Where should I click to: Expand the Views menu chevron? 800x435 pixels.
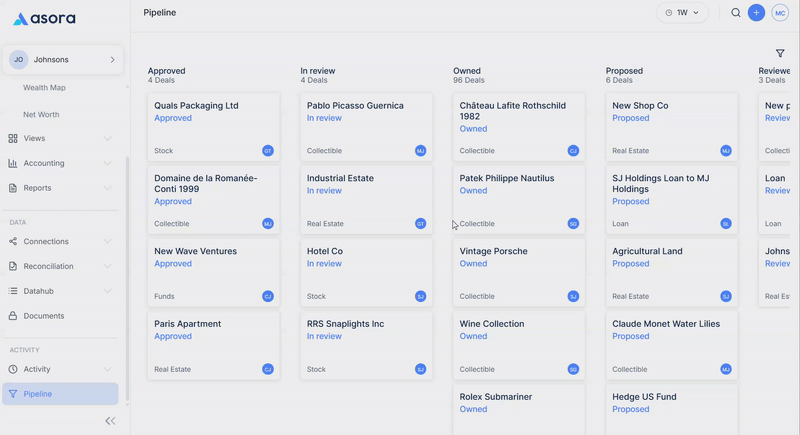pos(107,138)
